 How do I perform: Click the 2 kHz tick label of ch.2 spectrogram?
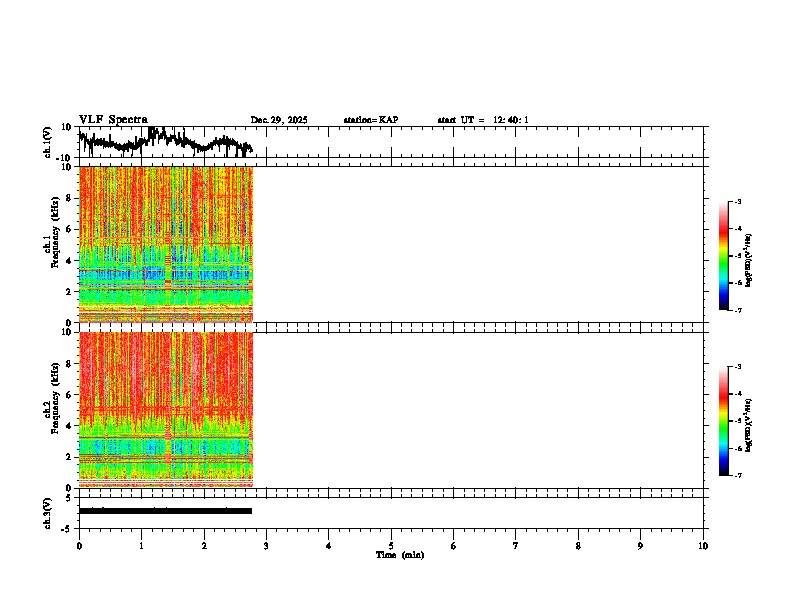tap(69, 457)
